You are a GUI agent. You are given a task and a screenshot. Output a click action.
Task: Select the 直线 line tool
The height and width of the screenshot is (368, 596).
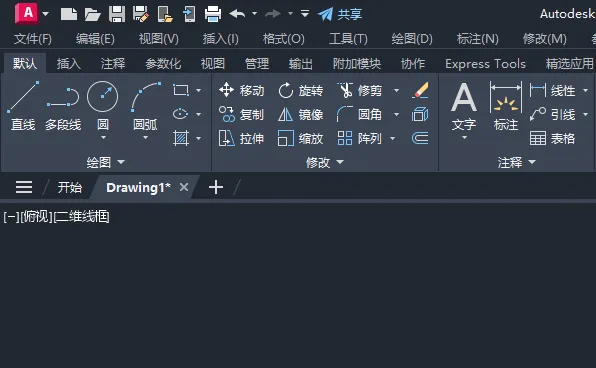(x=23, y=106)
